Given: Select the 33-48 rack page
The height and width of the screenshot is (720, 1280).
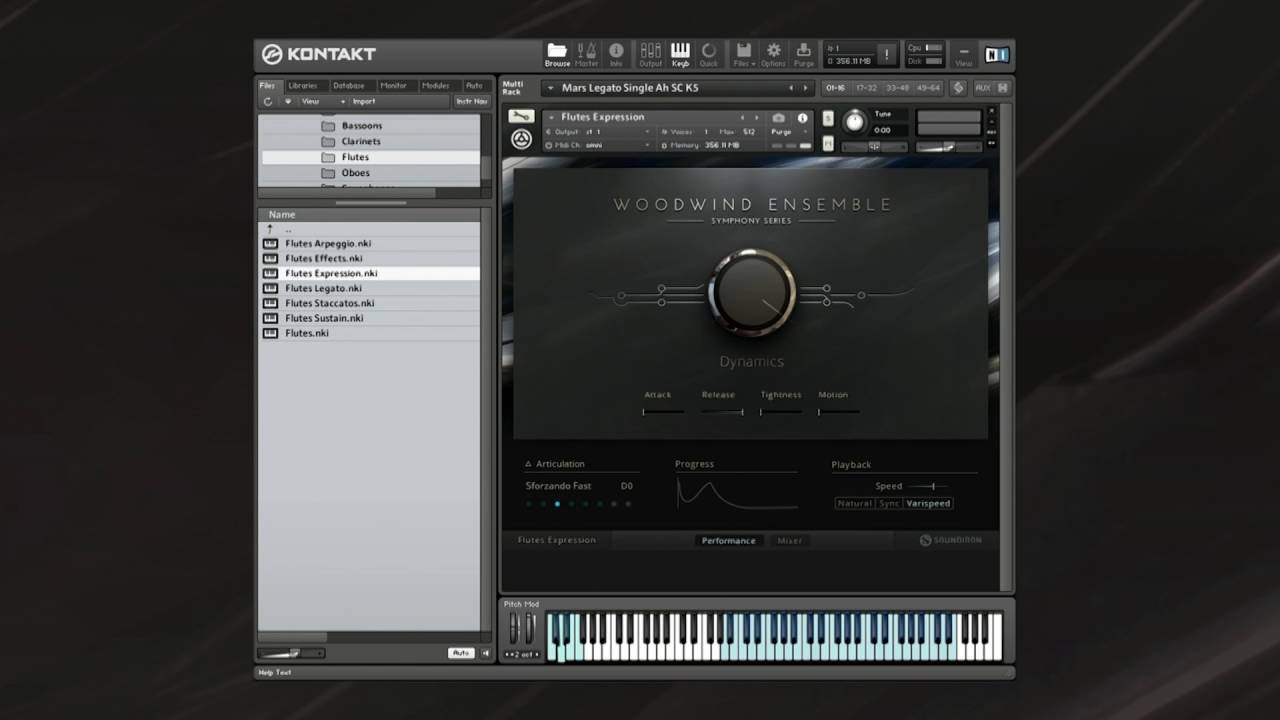Looking at the screenshot, I should 898,88.
